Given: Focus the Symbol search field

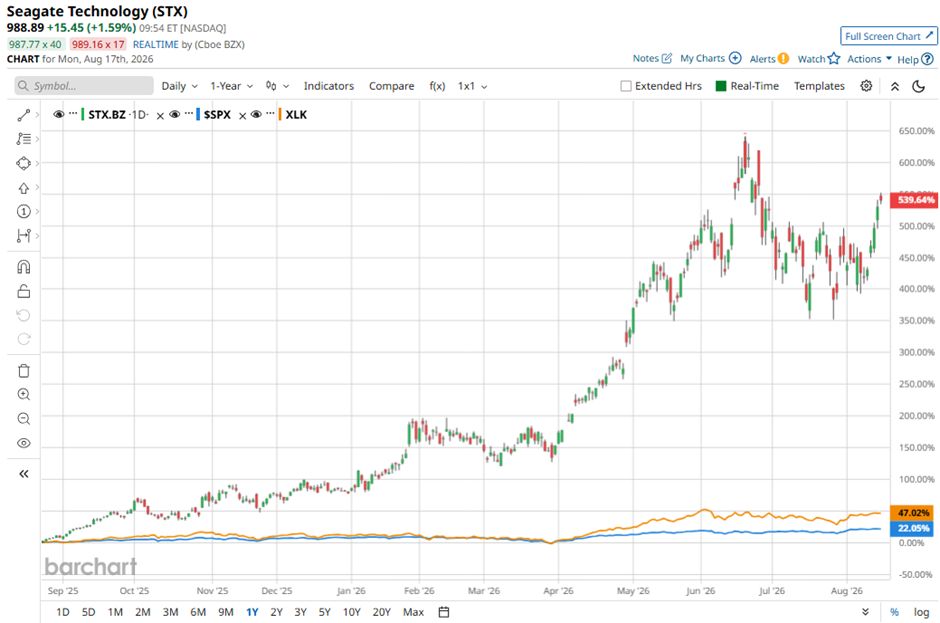Looking at the screenshot, I should [84, 86].
